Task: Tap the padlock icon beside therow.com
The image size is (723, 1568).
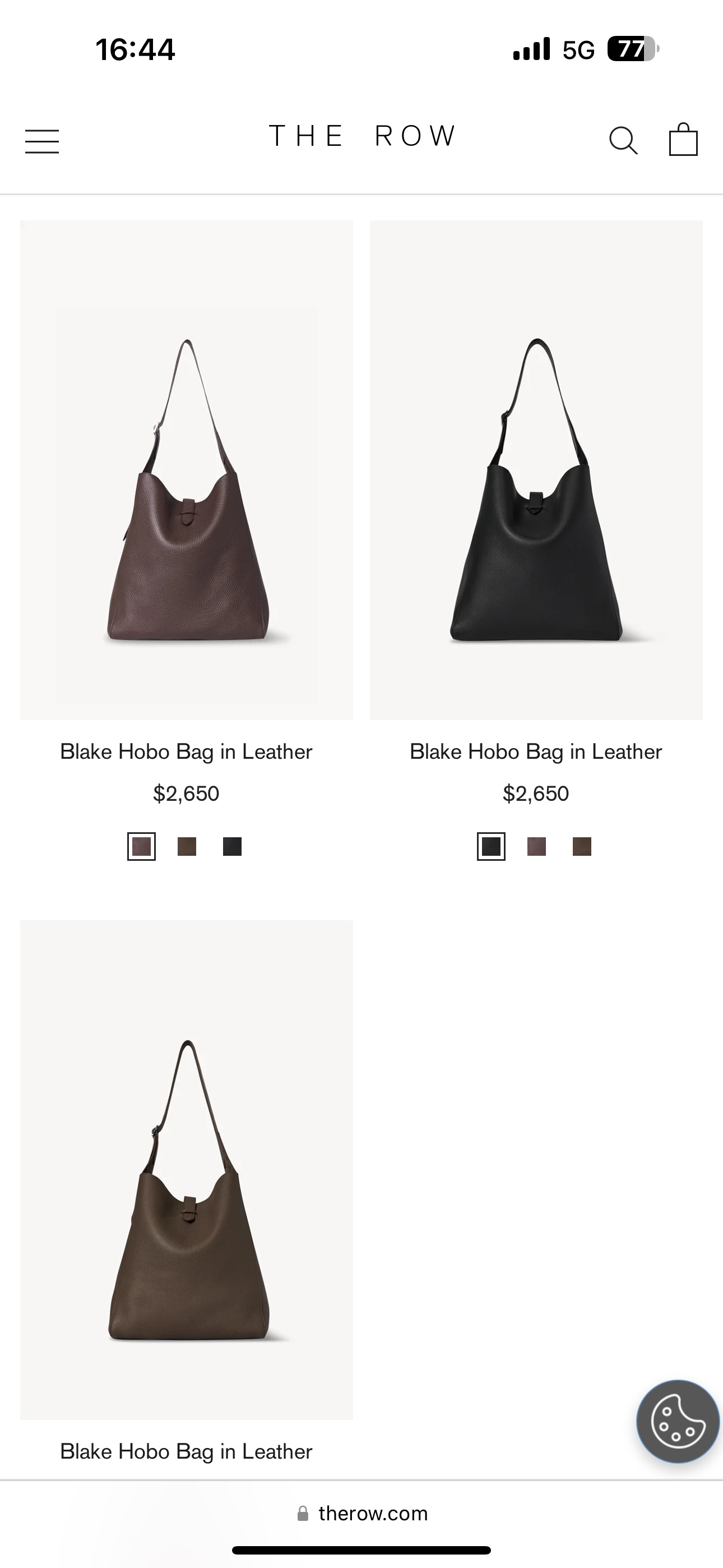Action: click(303, 1513)
